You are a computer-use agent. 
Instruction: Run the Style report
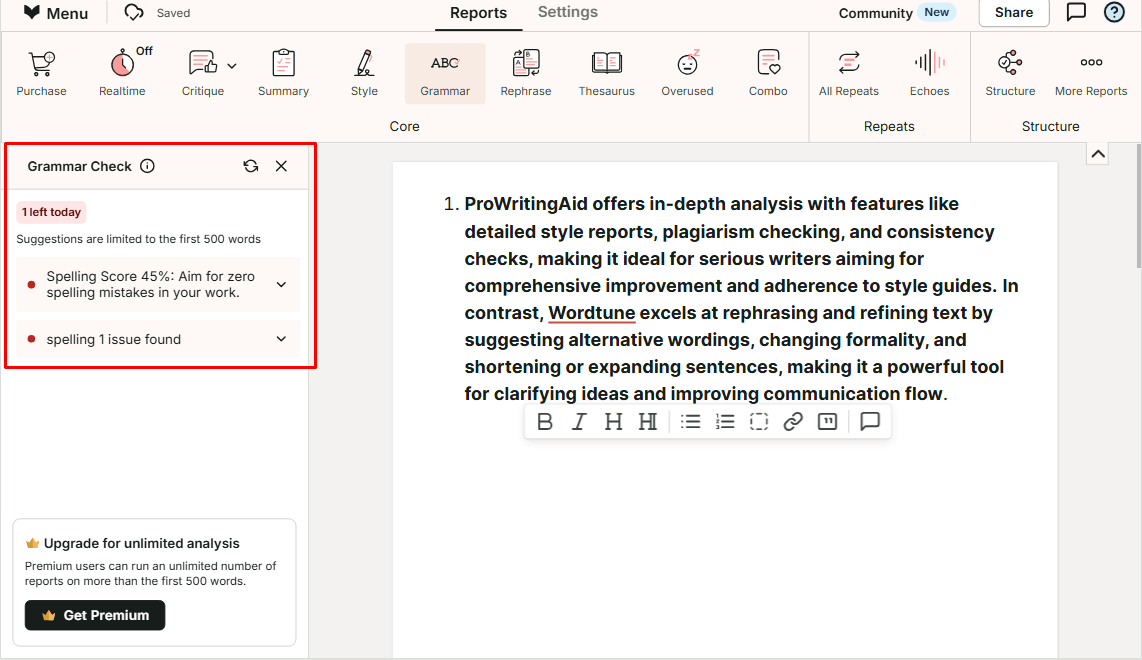coord(364,73)
